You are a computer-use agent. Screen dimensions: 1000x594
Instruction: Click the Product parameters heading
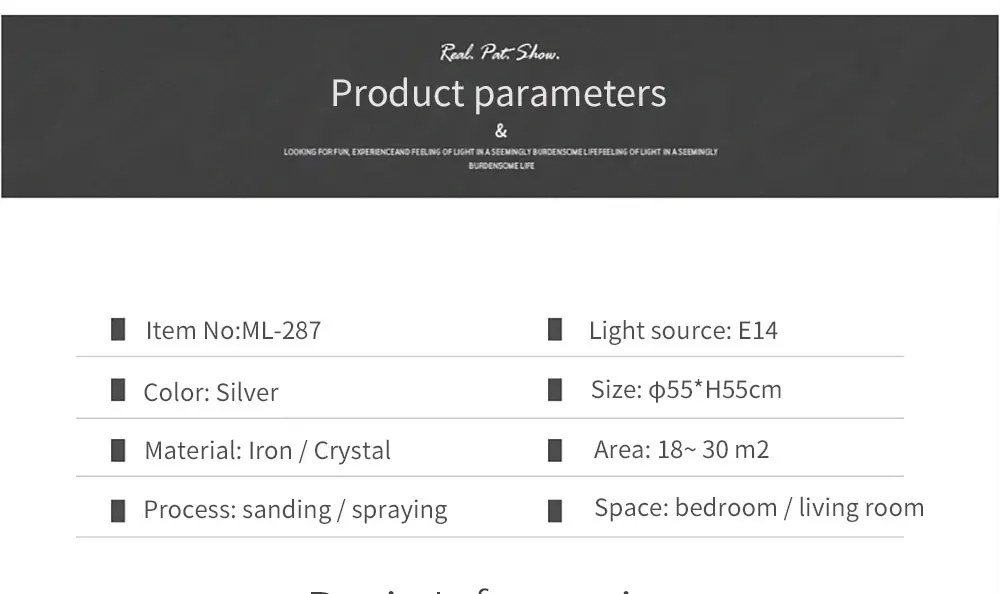pos(499,93)
